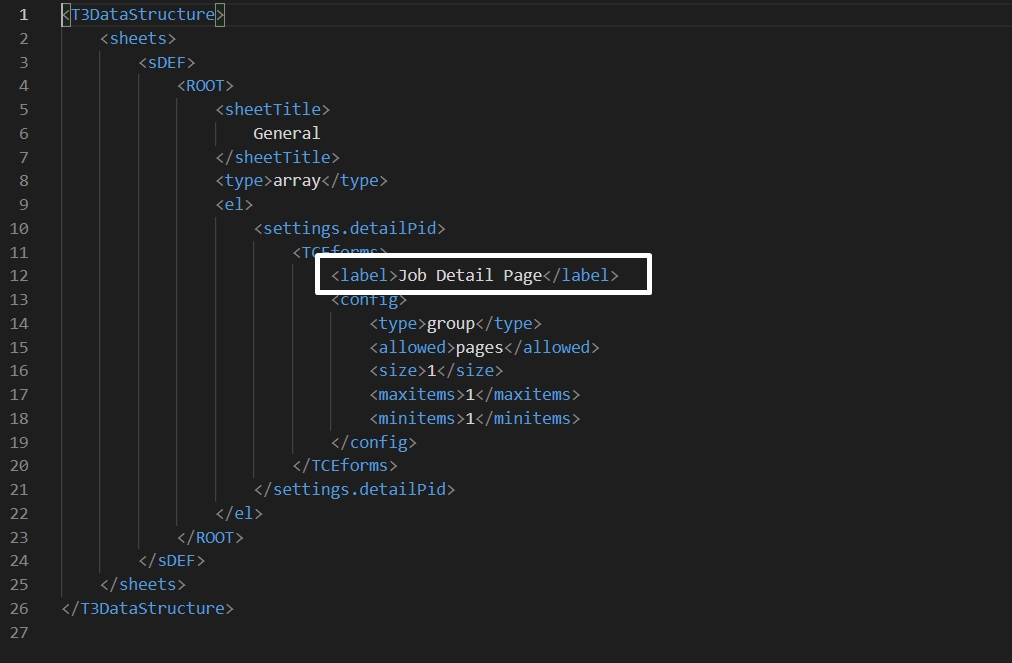Screen dimensions: 1012x663
Task: Click the word General under sheetTitle
Action: tap(286, 133)
